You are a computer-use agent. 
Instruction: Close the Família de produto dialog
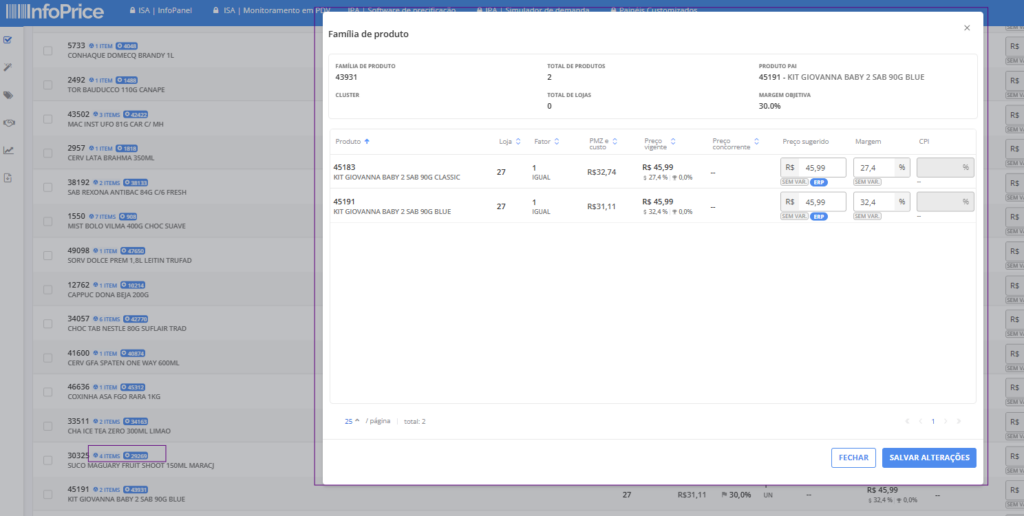click(x=967, y=28)
